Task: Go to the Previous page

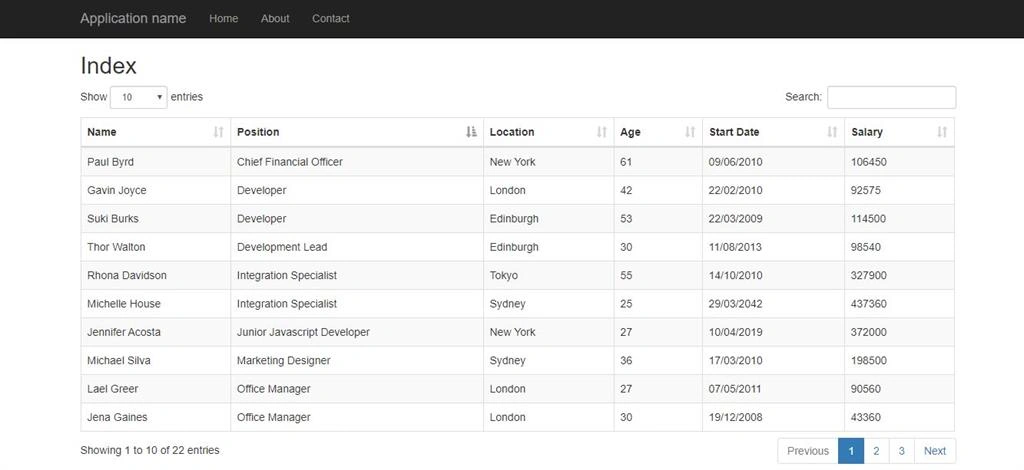Action: pyautogui.click(x=808, y=451)
